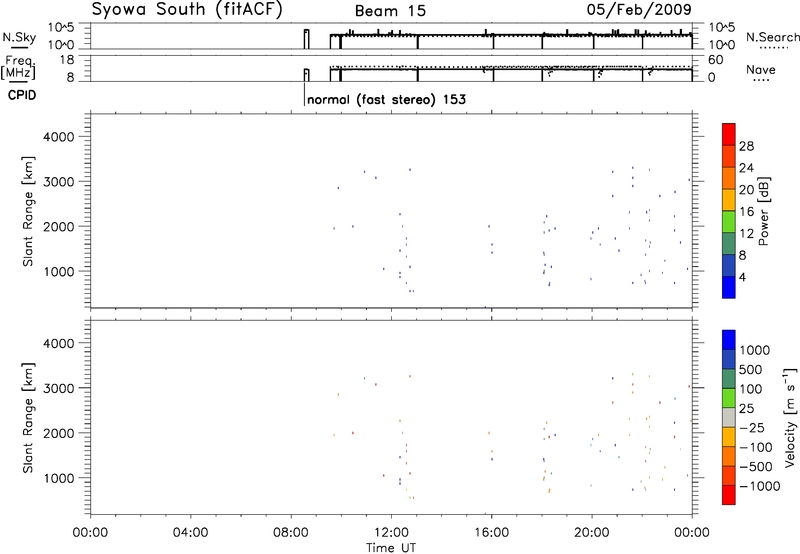Click the '2000' tick on the velocity panel

click(59, 433)
